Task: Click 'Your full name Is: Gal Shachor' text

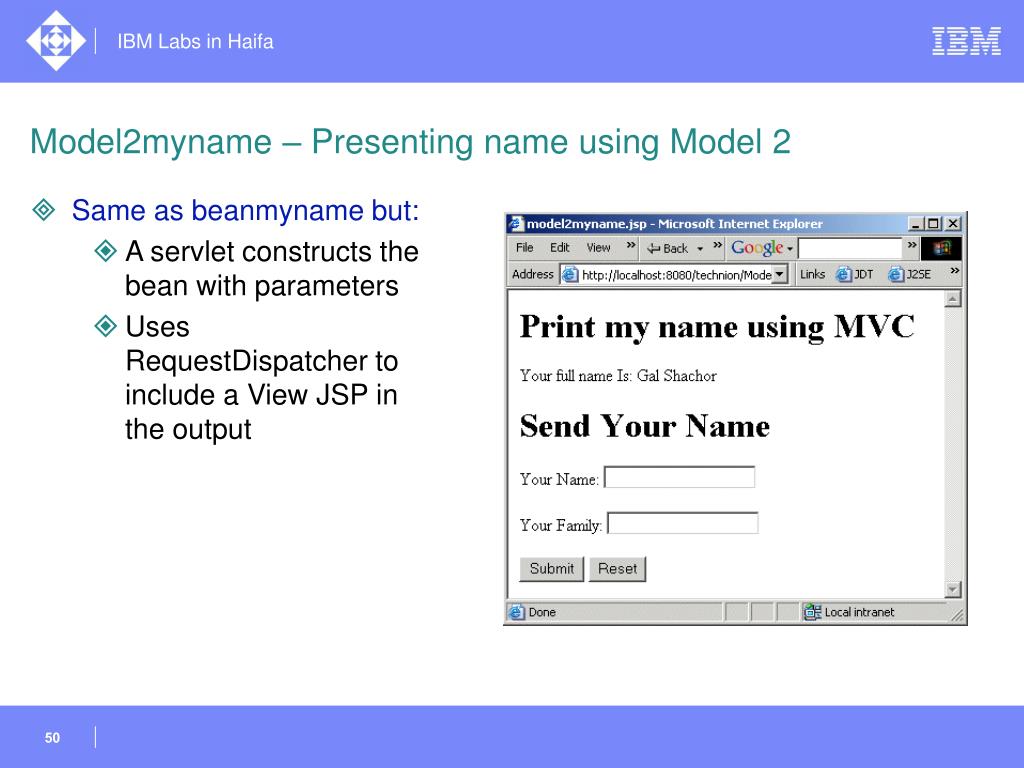Action: [618, 376]
